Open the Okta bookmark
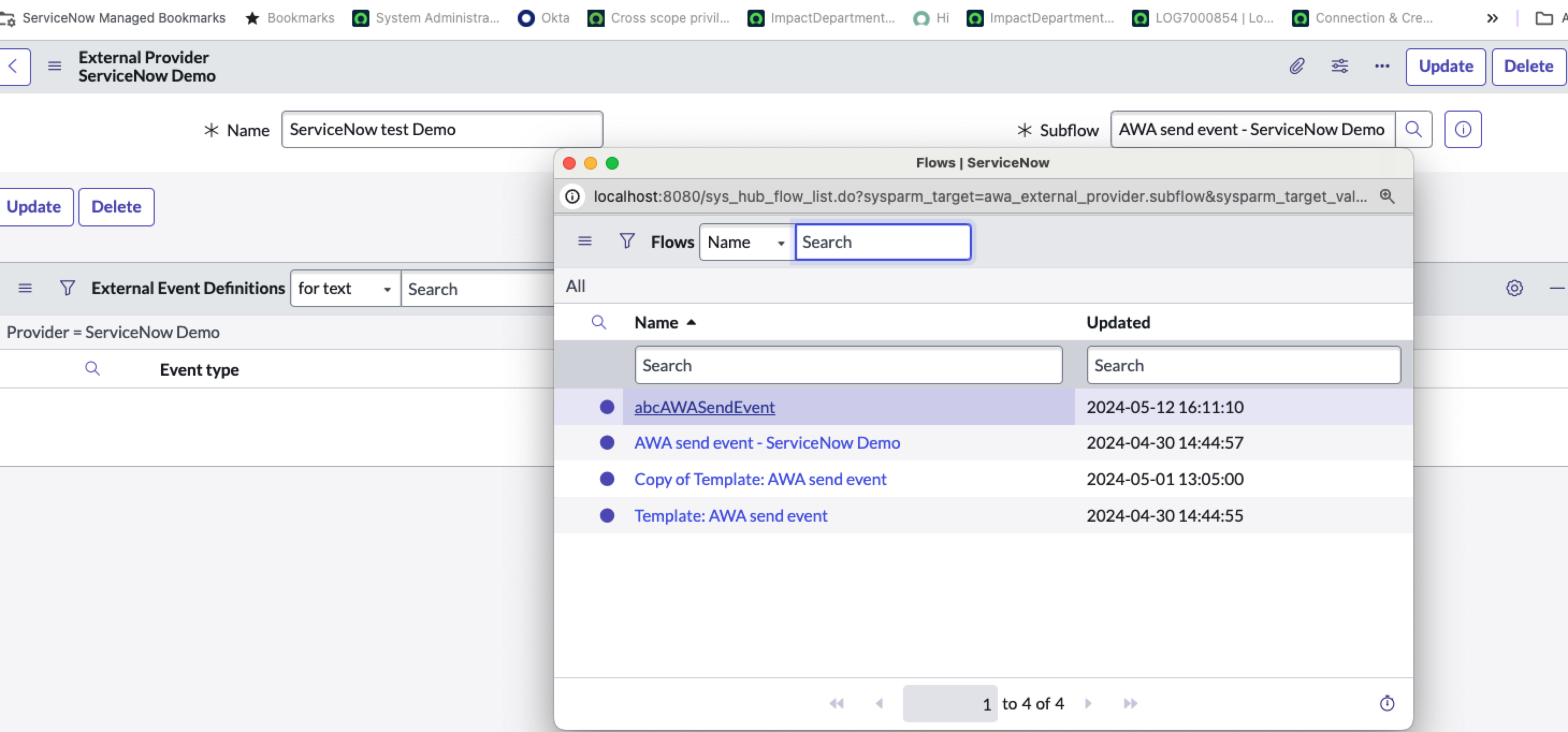Screen dimensions: 1568x732 [543, 18]
